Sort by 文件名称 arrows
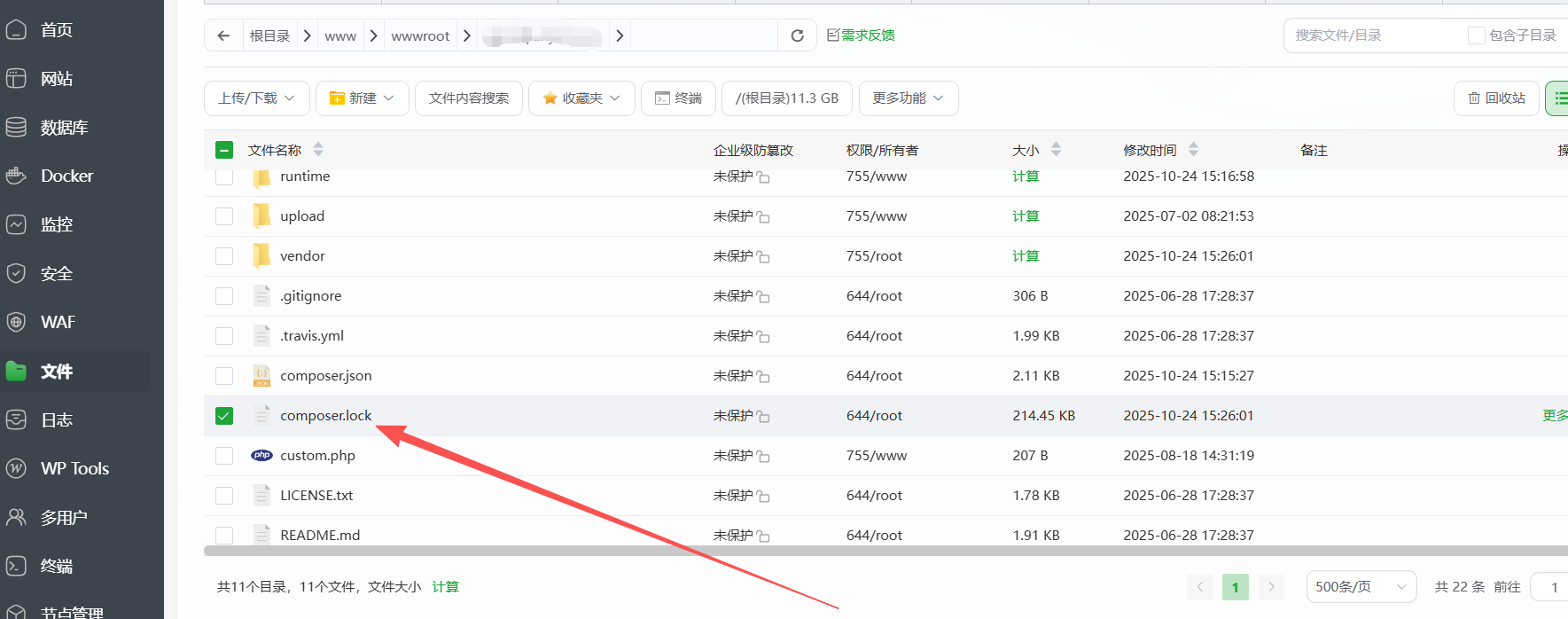Viewport: 1568px width, 619px height. pos(318,149)
